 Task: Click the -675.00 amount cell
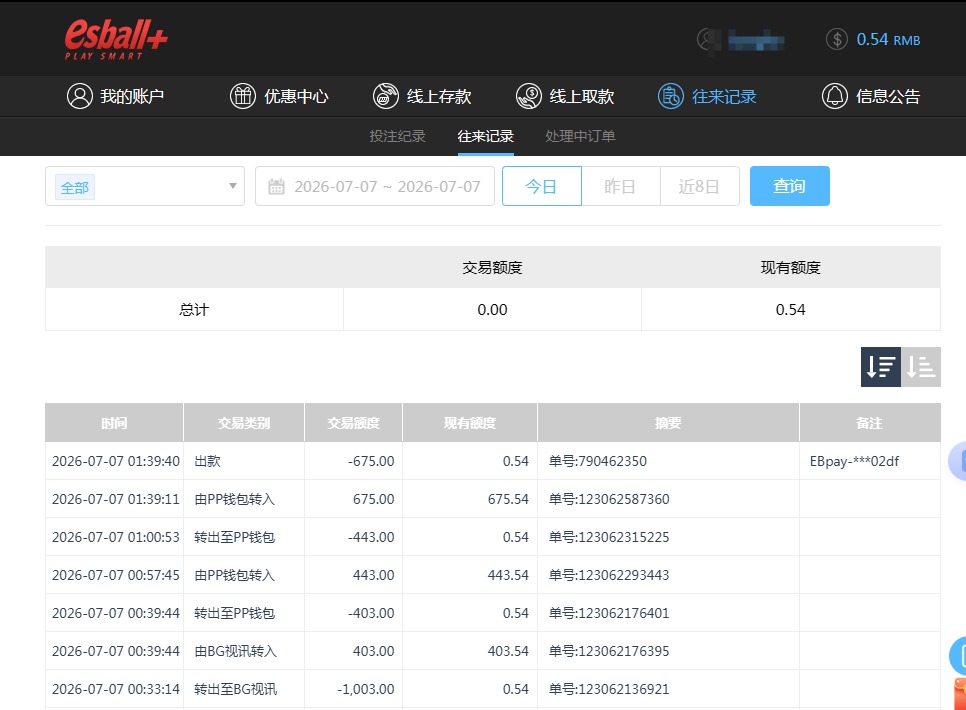[x=371, y=461]
